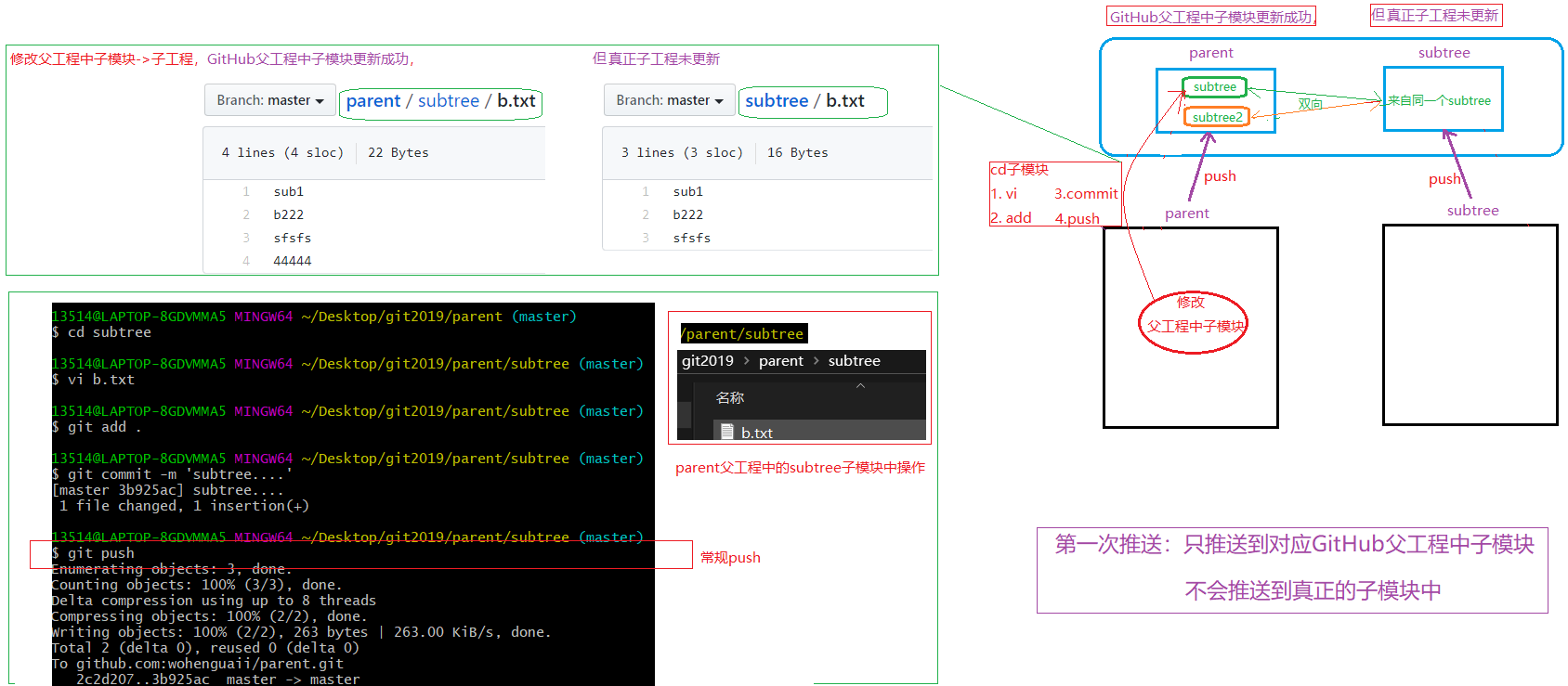This screenshot has height=686, width=1568.
Task: Click the sort arrow above 名称 column
Action: tap(860, 385)
